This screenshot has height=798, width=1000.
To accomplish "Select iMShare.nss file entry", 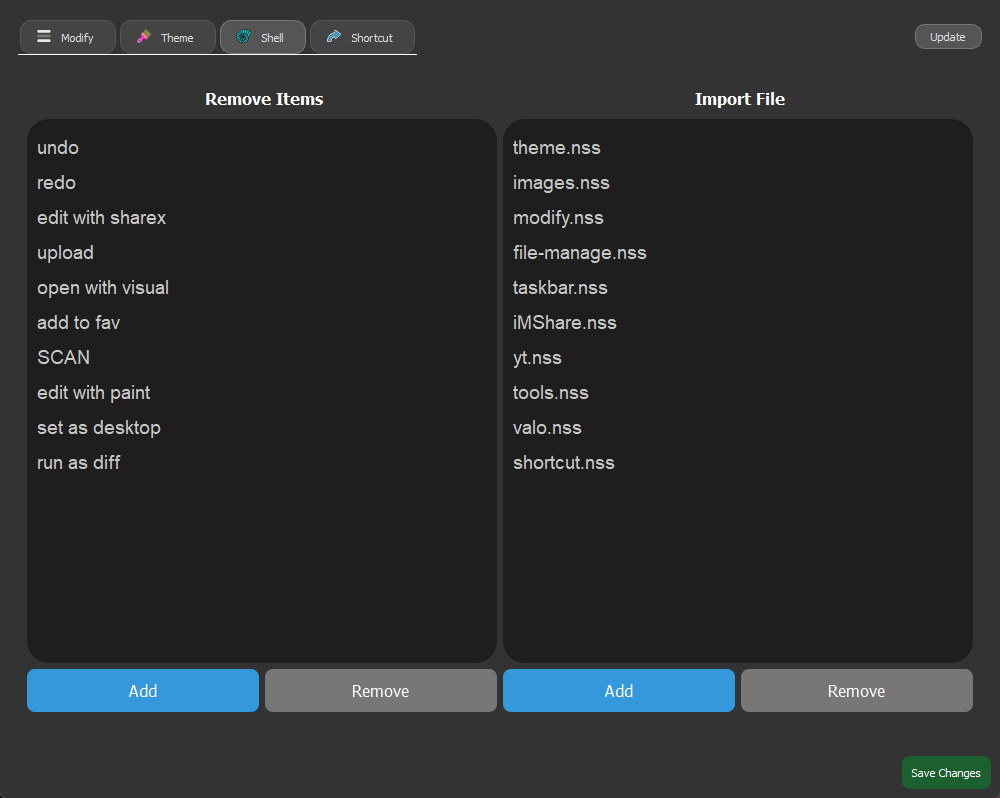I will (738, 323).
